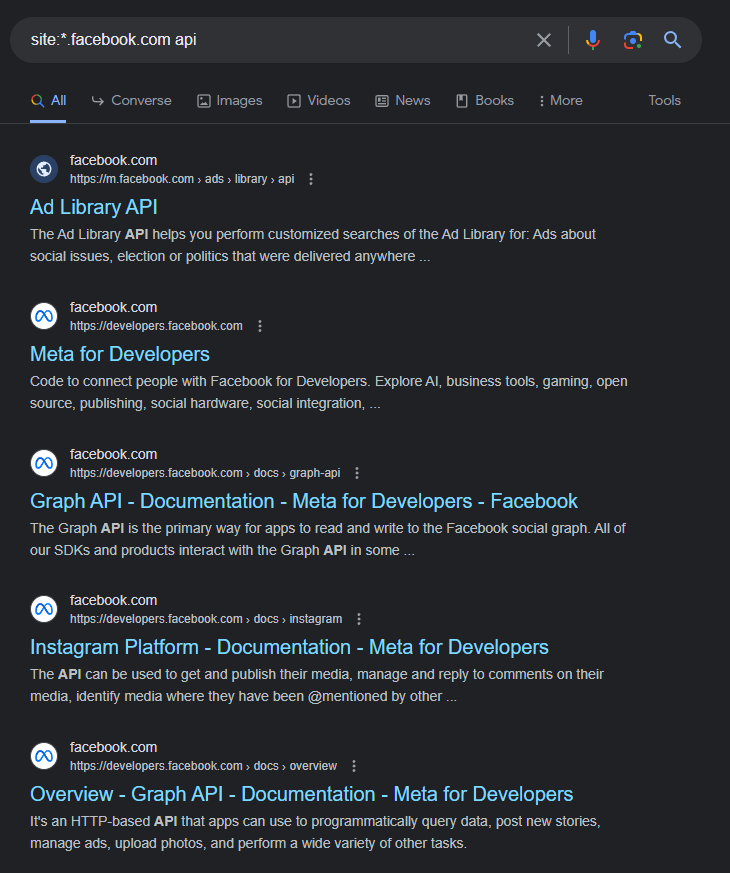Open Overview - Graph API result link
The height and width of the screenshot is (873, 730).
301,794
